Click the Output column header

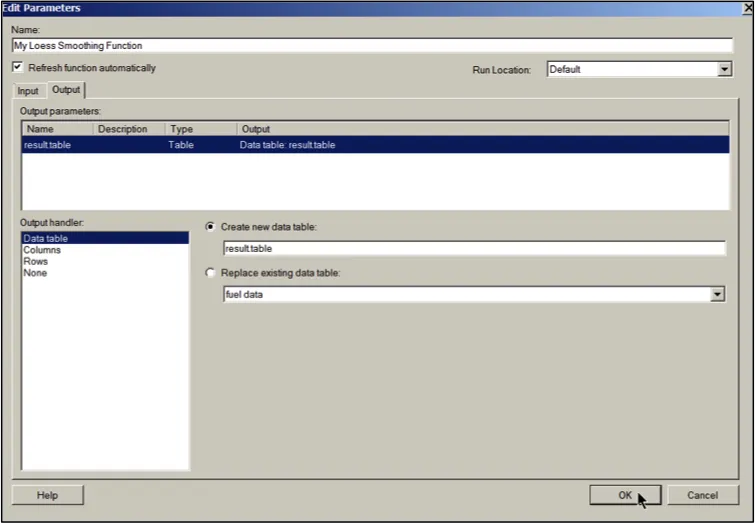[482, 129]
